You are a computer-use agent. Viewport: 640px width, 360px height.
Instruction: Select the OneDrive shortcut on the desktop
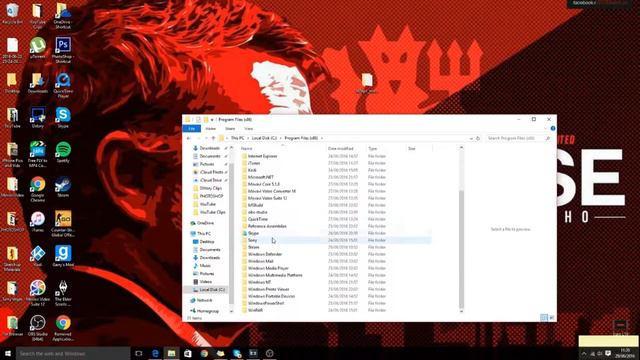pos(63,16)
